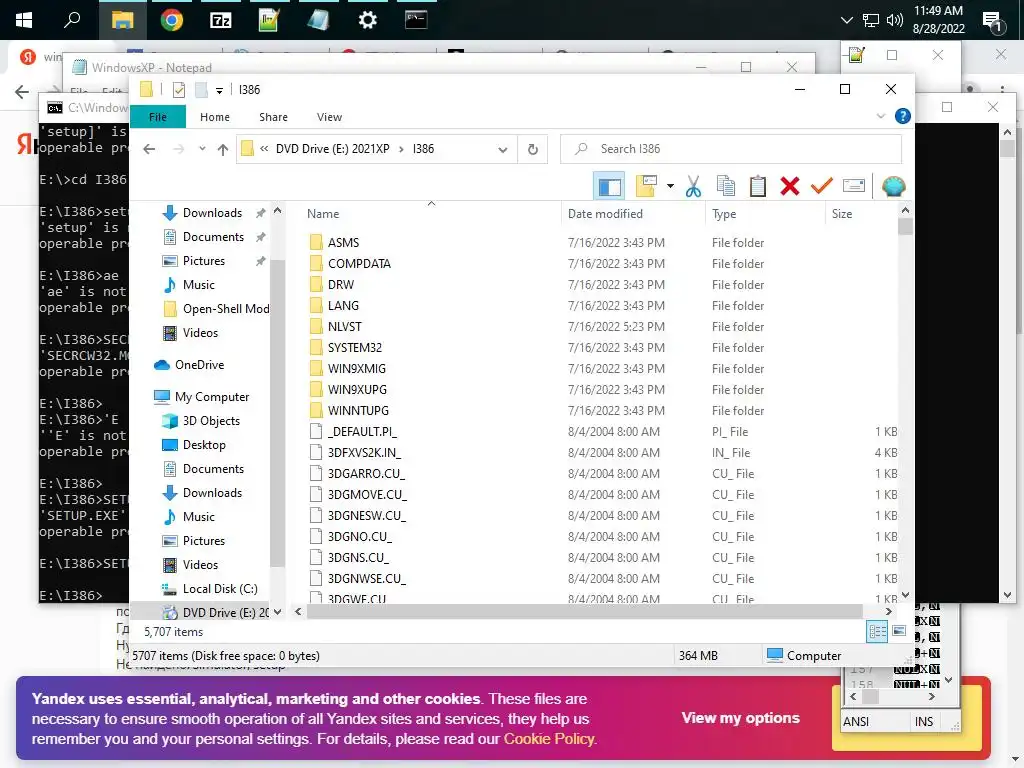
Task: Sort by the Size column header
Action: (842, 214)
